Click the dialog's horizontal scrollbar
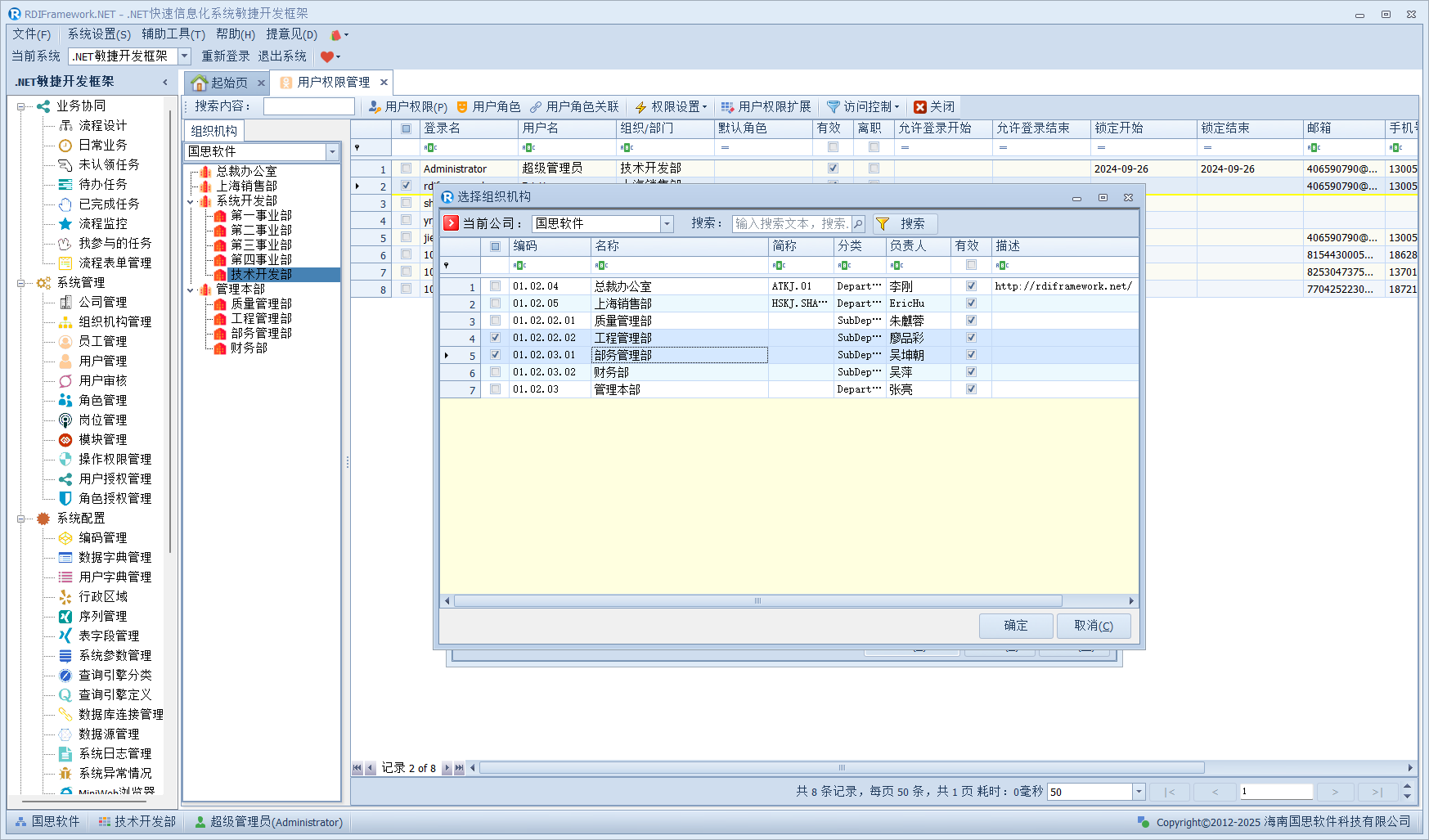 [757, 601]
